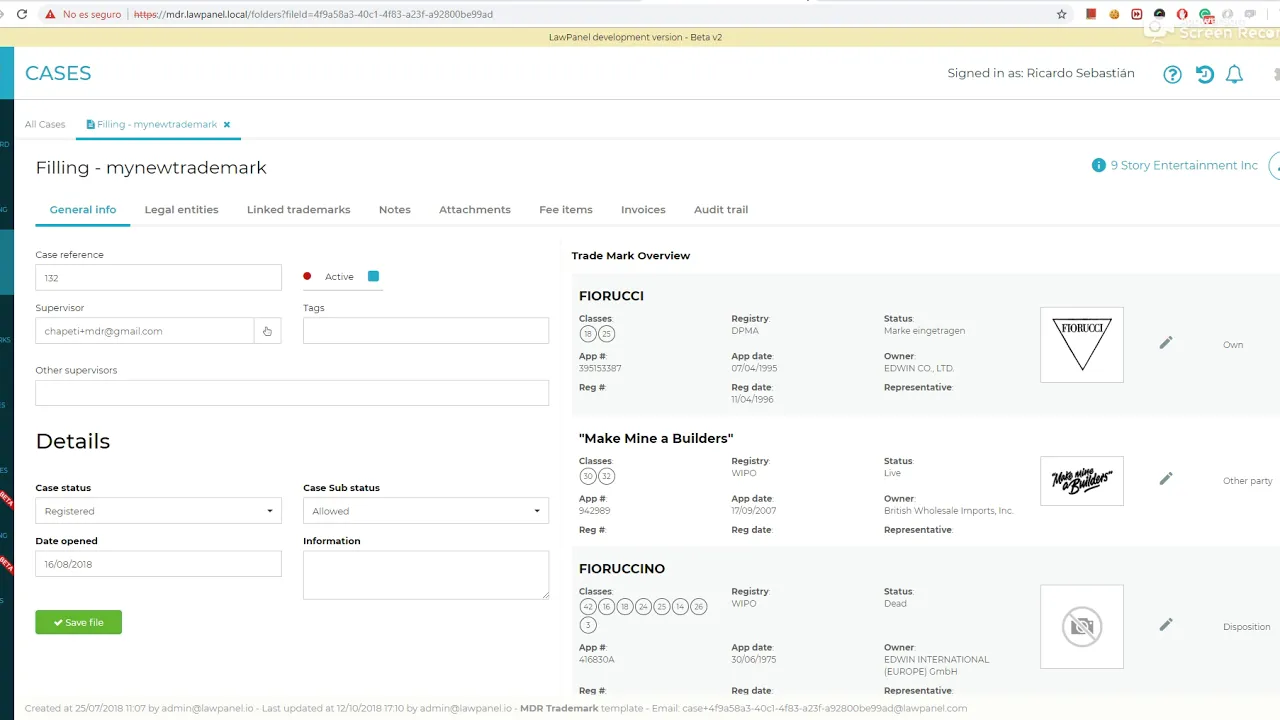Image resolution: width=1280 pixels, height=720 pixels.
Task: Click the "Make Mine a Builders" title
Action: click(656, 438)
